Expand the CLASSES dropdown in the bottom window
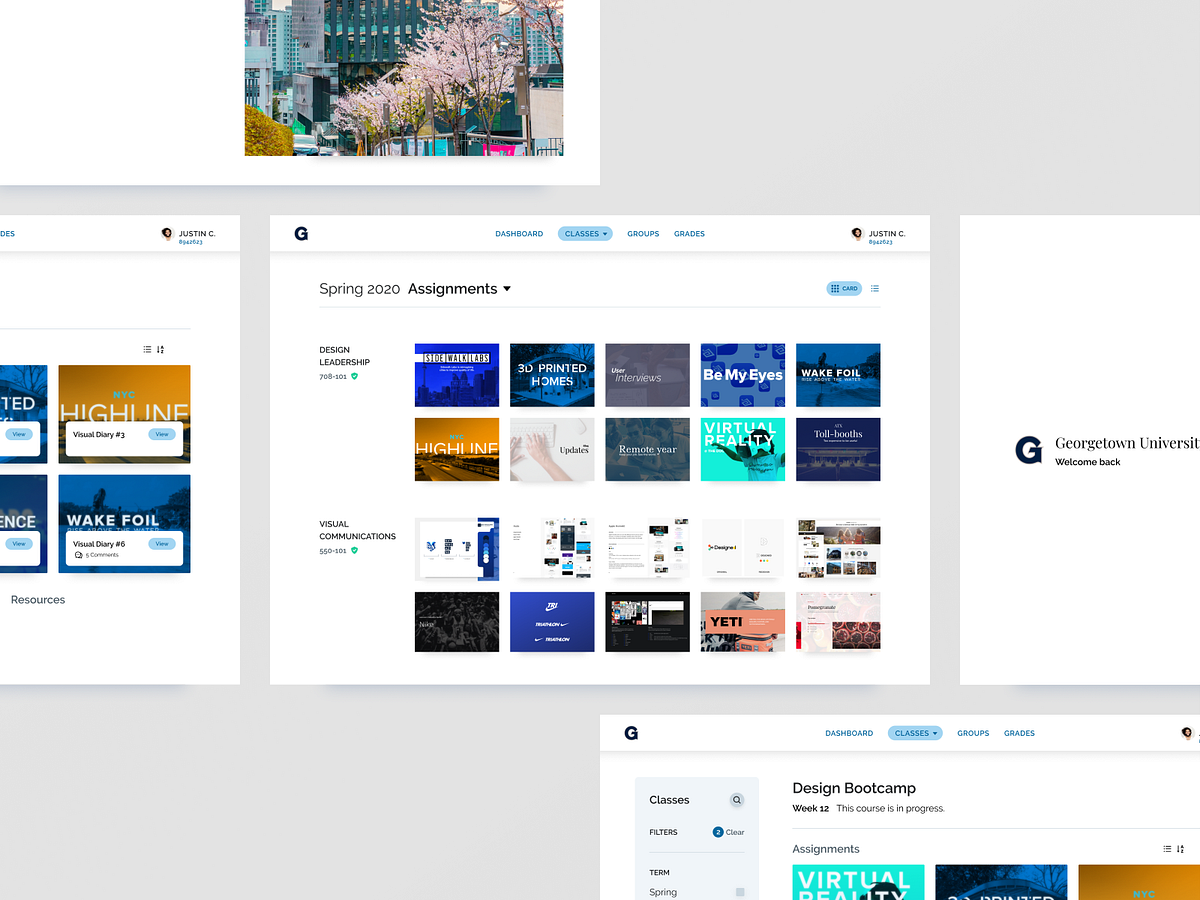Image resolution: width=1200 pixels, height=900 pixels. point(915,732)
